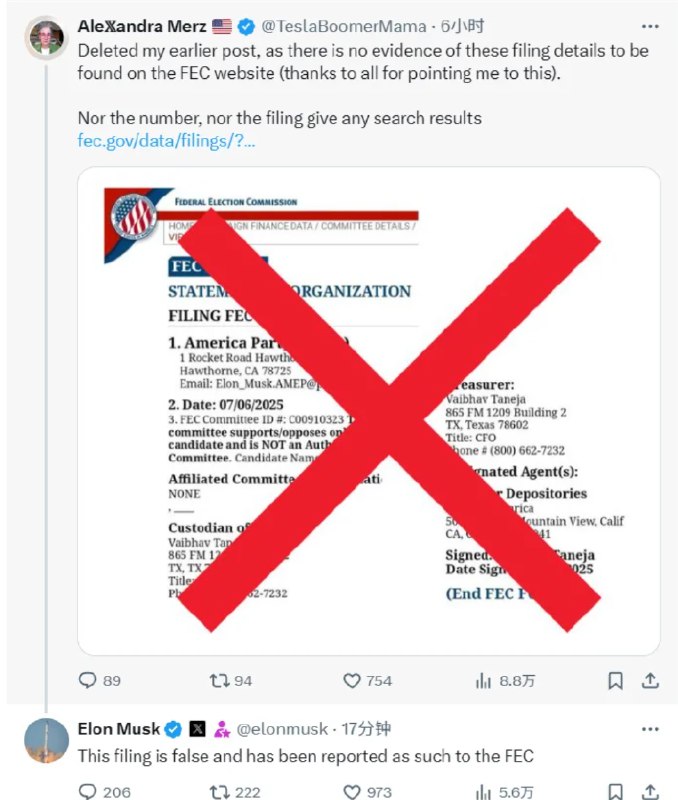678x800 pixels.
Task: Open the crossed-out FEC filing image
Action: click(368, 410)
